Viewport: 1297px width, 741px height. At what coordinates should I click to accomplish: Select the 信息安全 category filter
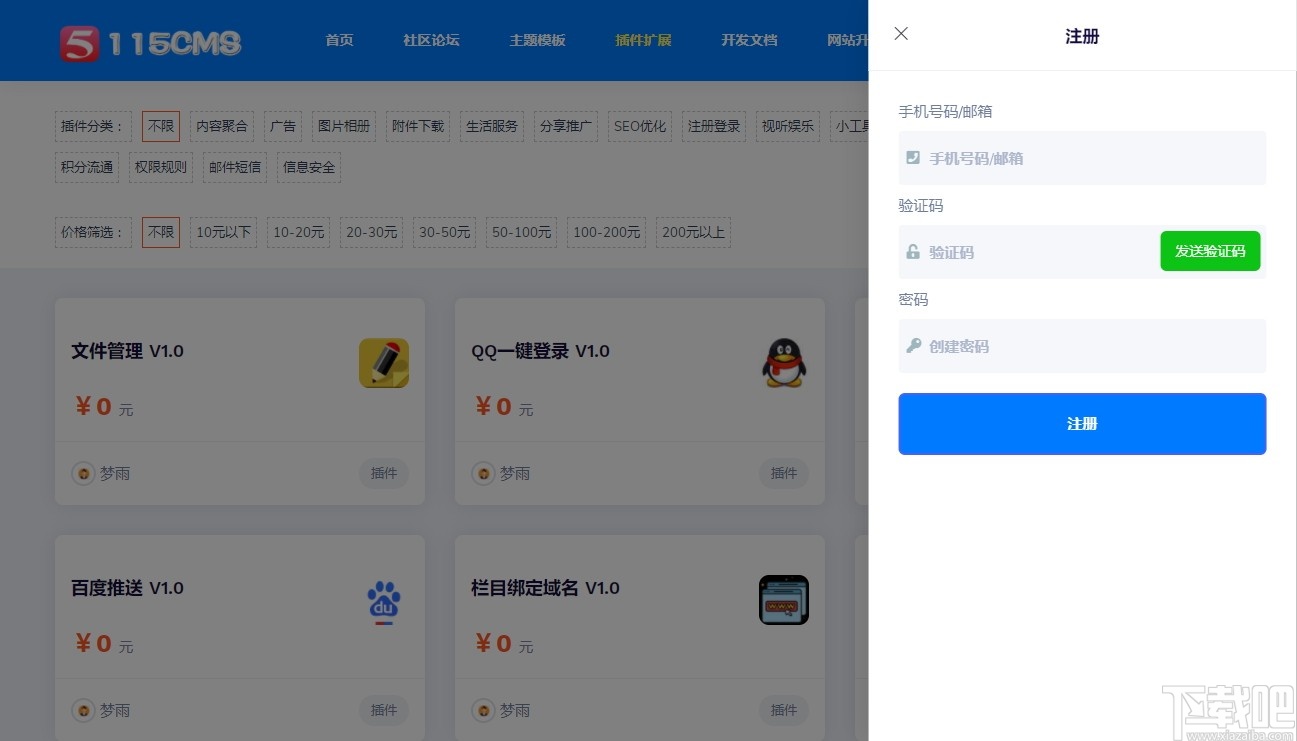309,167
